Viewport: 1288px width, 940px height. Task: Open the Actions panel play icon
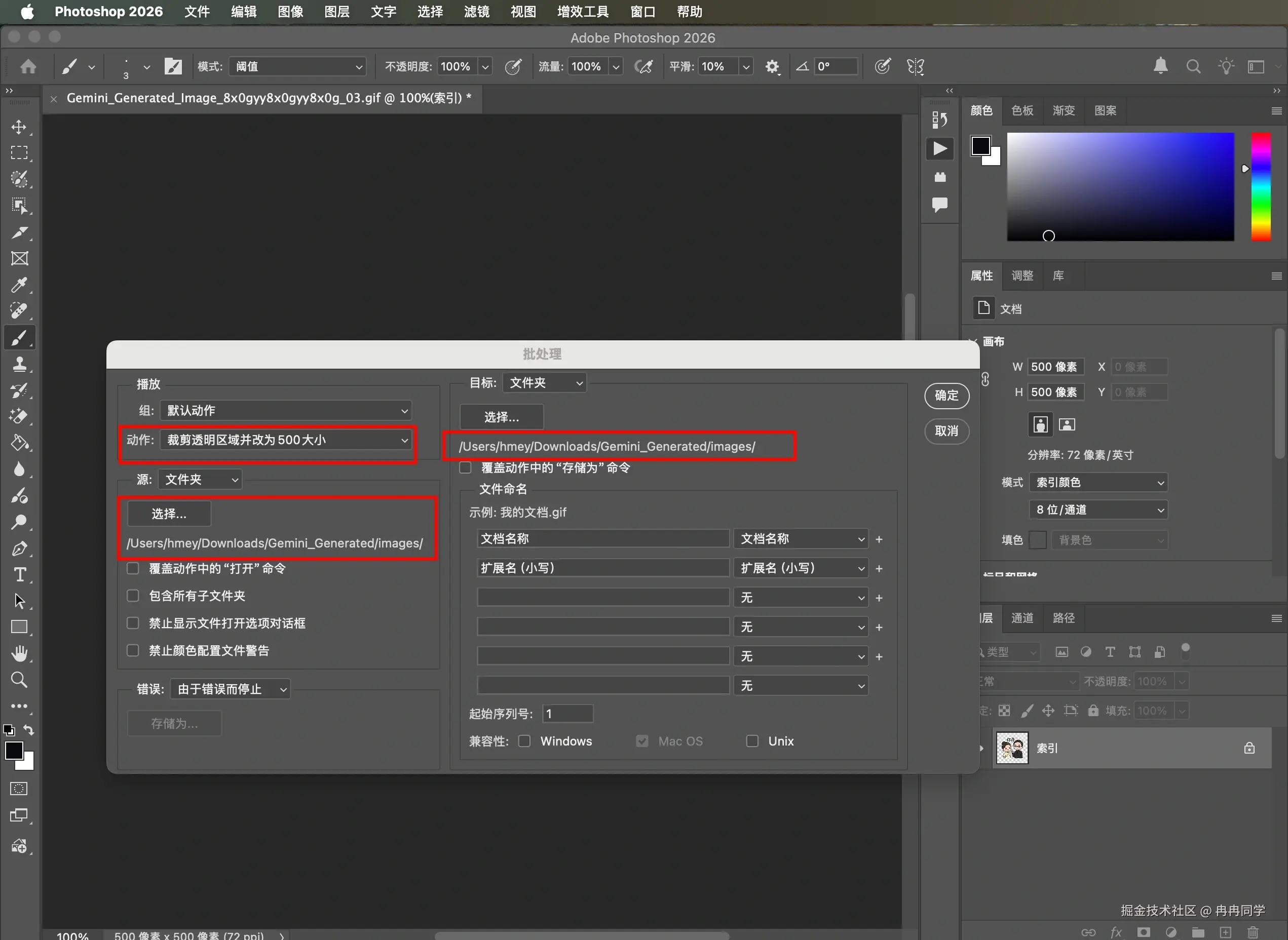[x=940, y=149]
